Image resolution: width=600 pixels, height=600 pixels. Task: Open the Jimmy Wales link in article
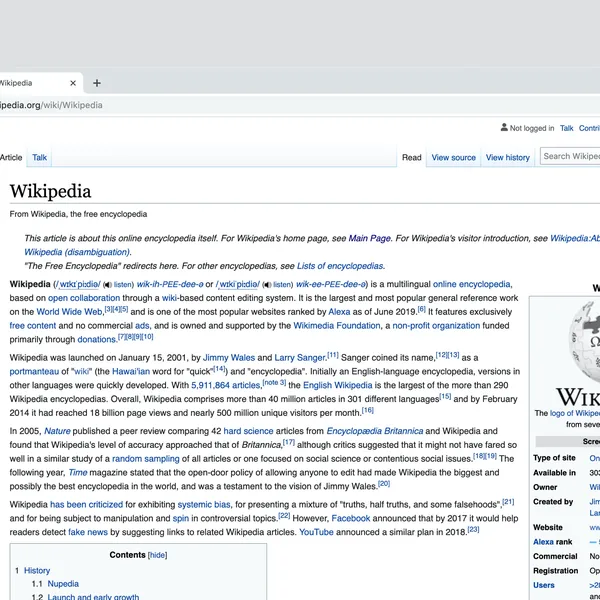click(229, 357)
